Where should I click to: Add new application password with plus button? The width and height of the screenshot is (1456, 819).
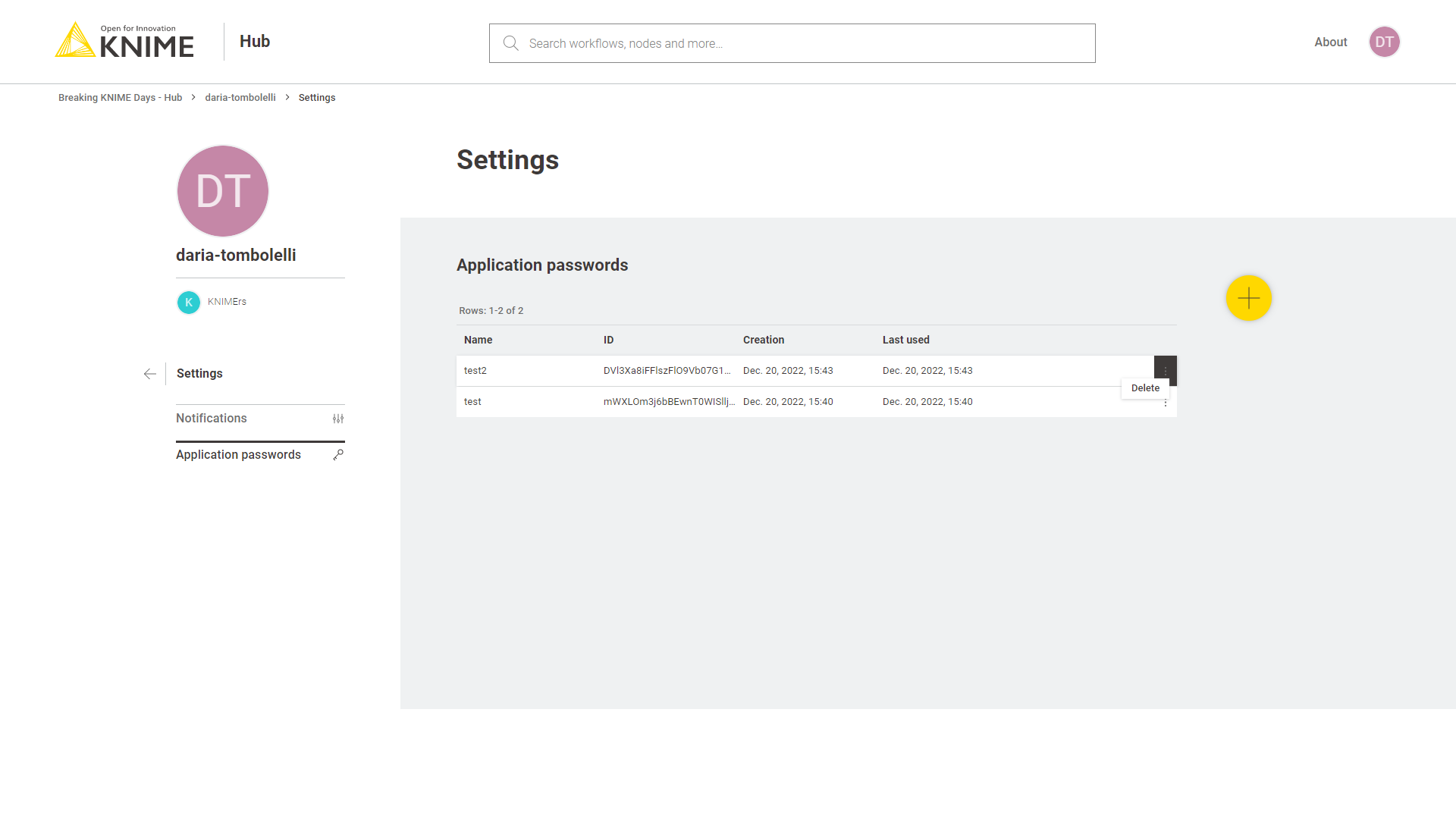point(1248,298)
